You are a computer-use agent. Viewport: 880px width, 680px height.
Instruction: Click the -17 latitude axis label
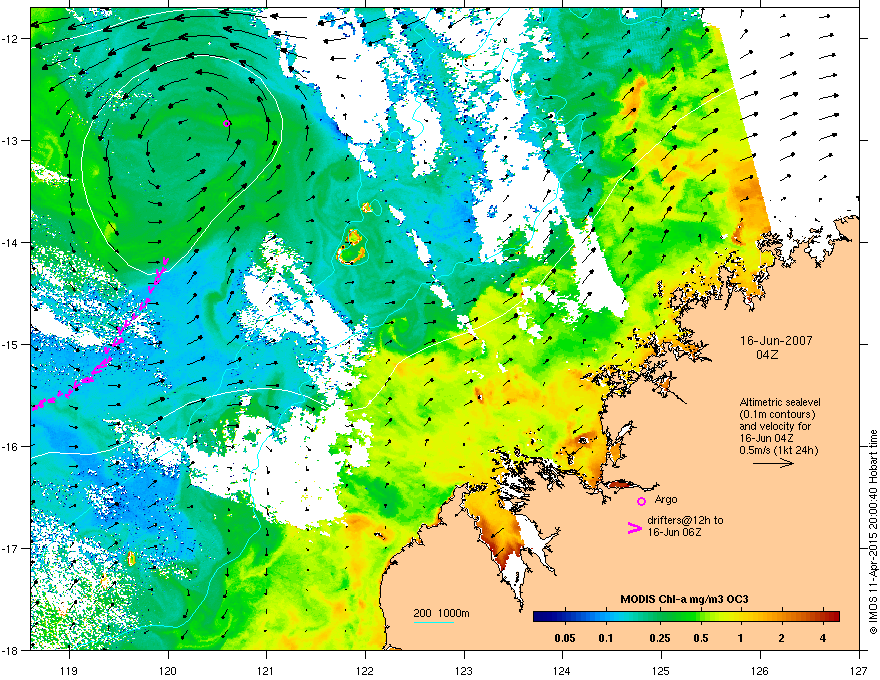pyautogui.click(x=11, y=548)
